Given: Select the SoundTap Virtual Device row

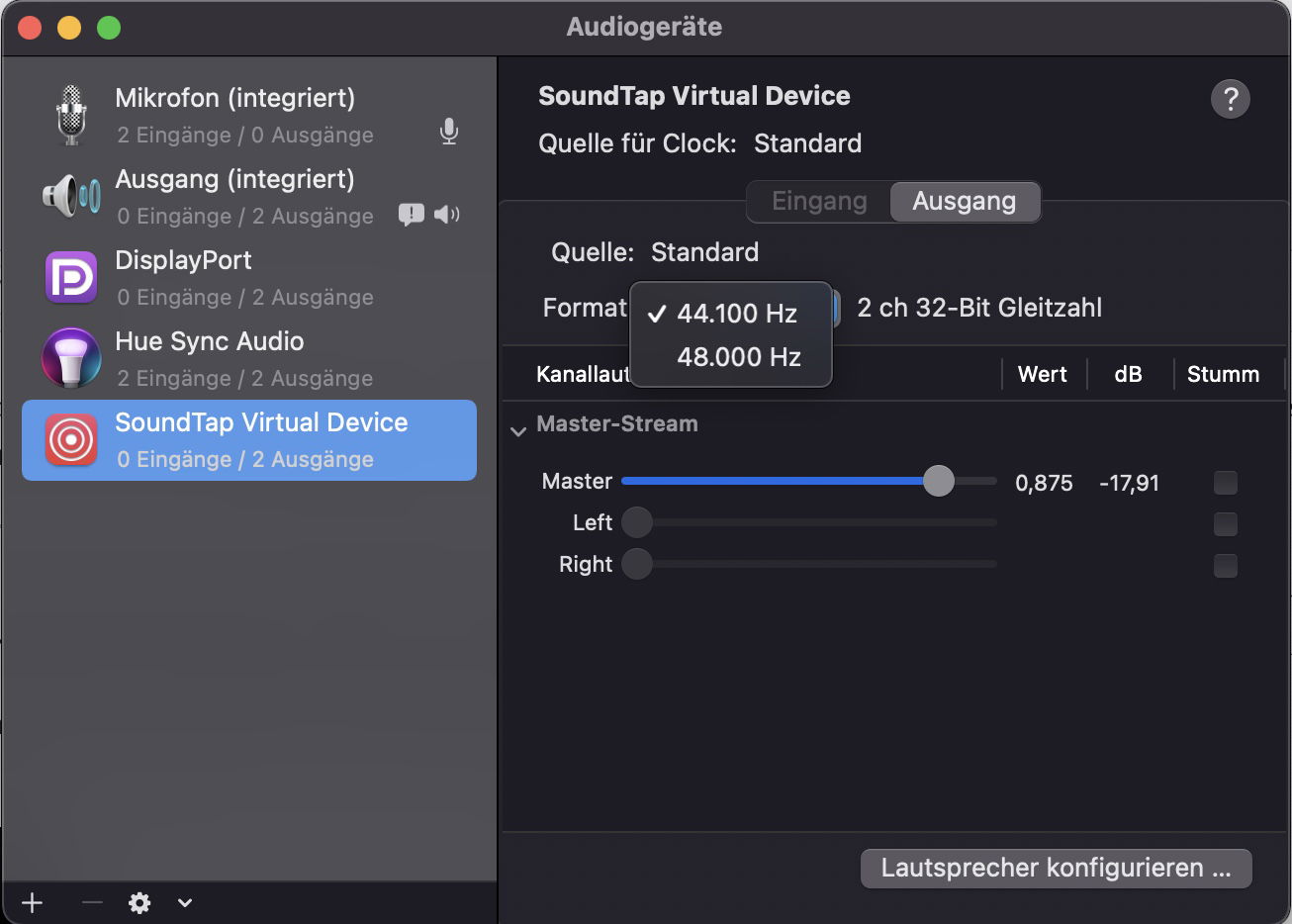Looking at the screenshot, I should pos(249,440).
